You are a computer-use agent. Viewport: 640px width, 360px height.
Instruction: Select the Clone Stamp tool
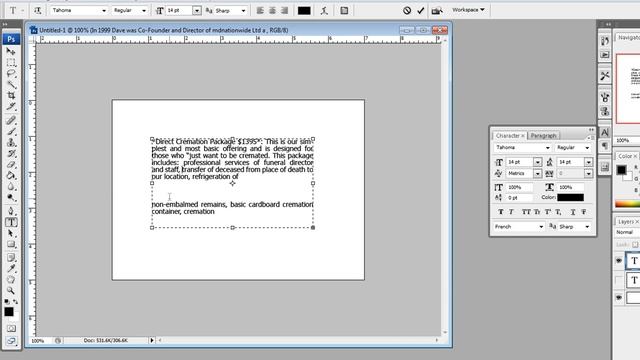[x=11, y=142]
